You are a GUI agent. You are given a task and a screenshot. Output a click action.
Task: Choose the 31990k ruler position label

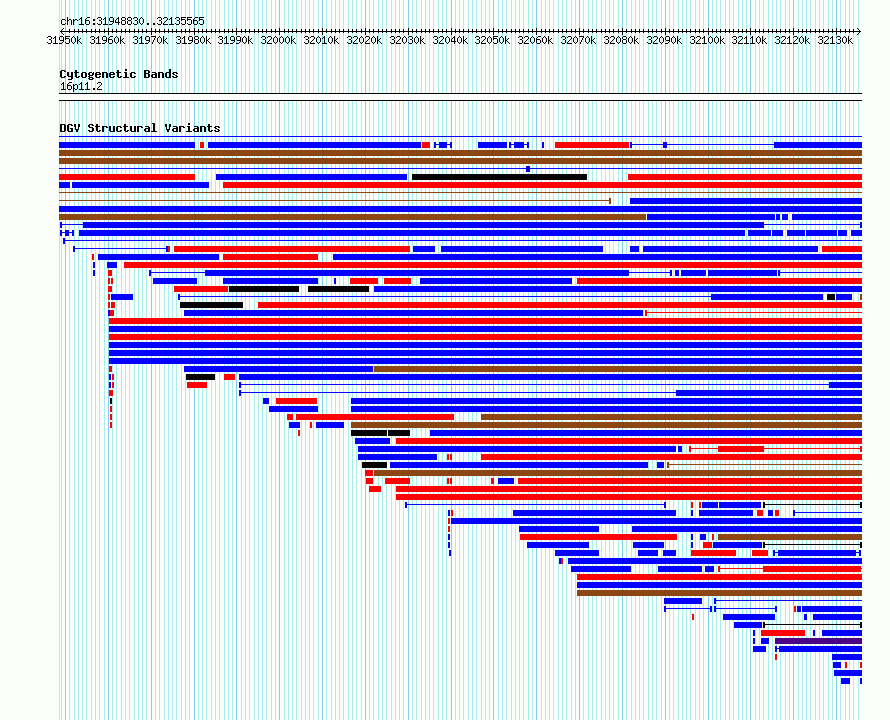(235, 40)
